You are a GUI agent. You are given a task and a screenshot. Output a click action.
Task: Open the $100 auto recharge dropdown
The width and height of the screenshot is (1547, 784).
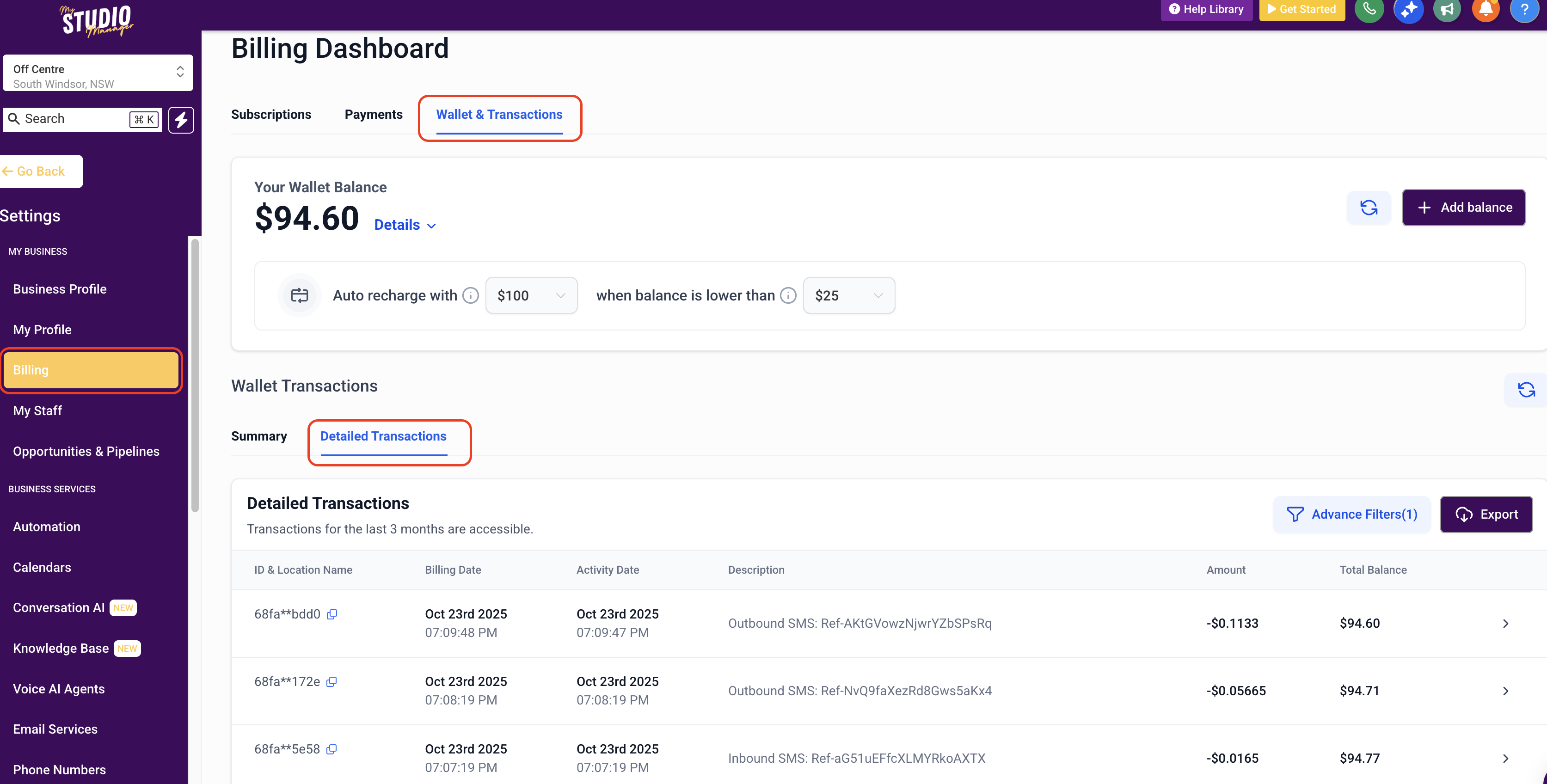531,295
